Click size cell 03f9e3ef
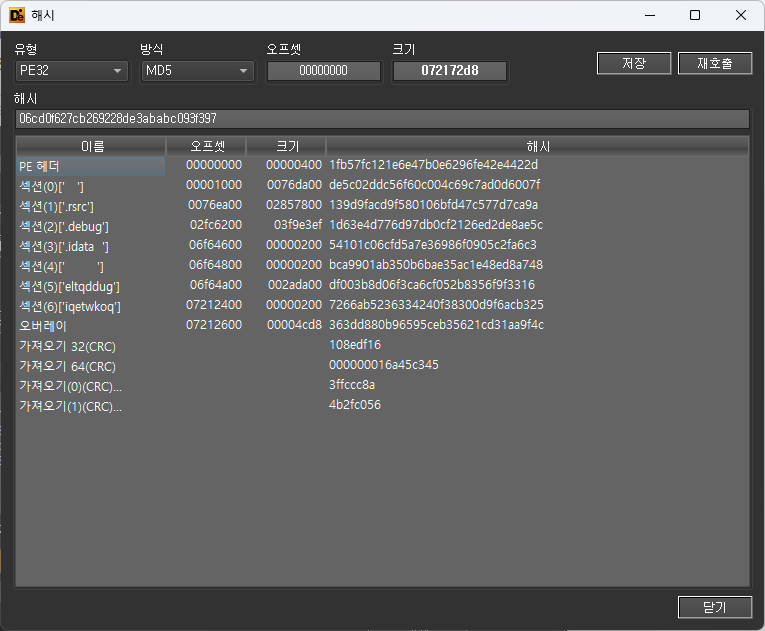The image size is (765, 631). (298, 225)
